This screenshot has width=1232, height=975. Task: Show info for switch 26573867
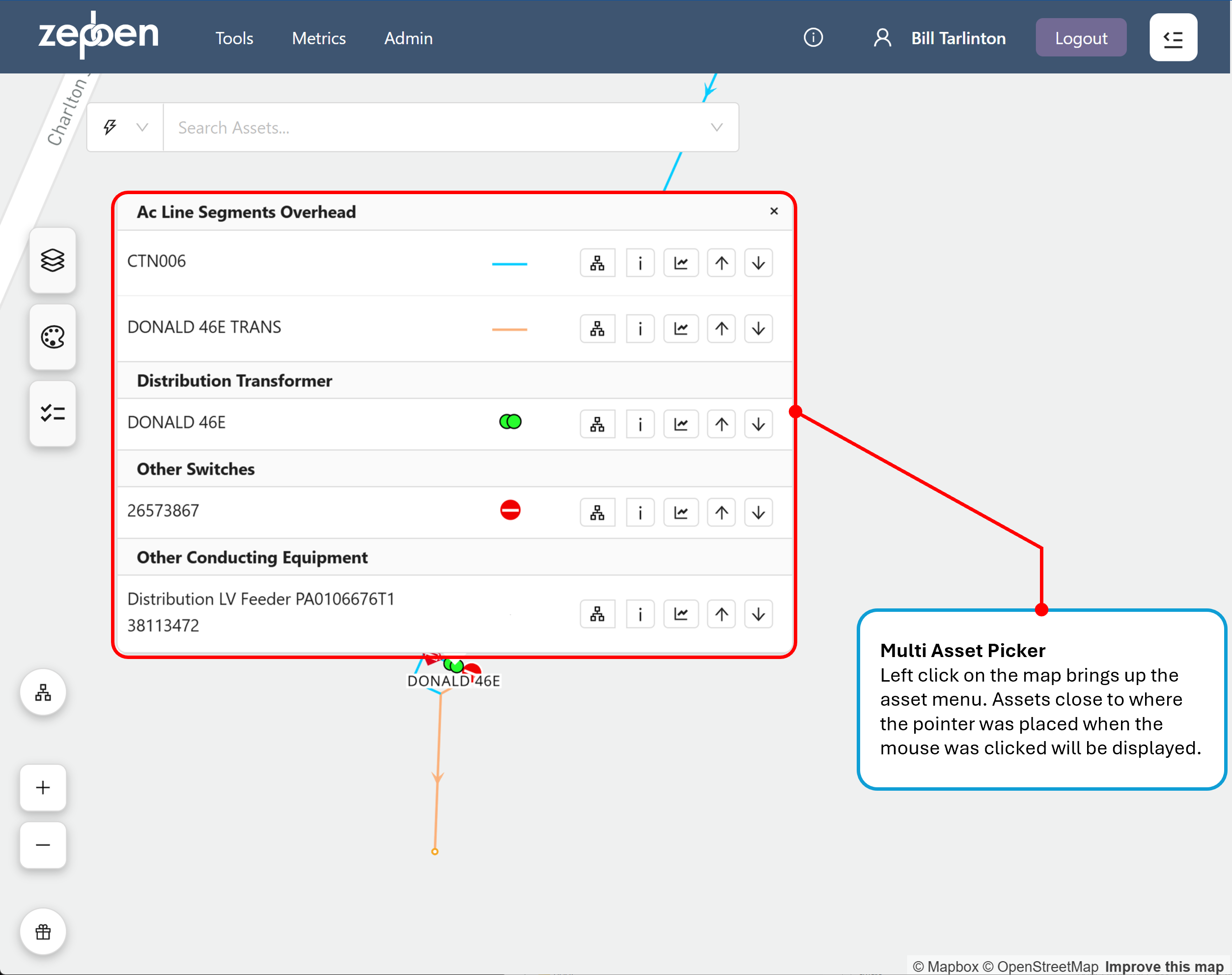point(640,513)
